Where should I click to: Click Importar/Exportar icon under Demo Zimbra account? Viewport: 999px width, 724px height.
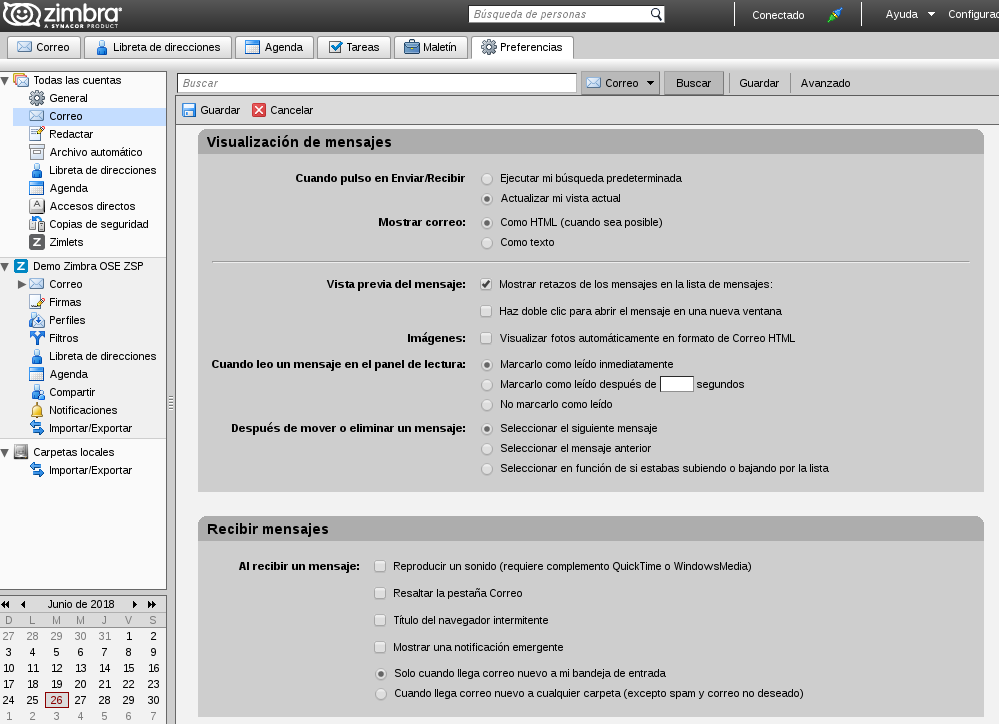(37, 428)
